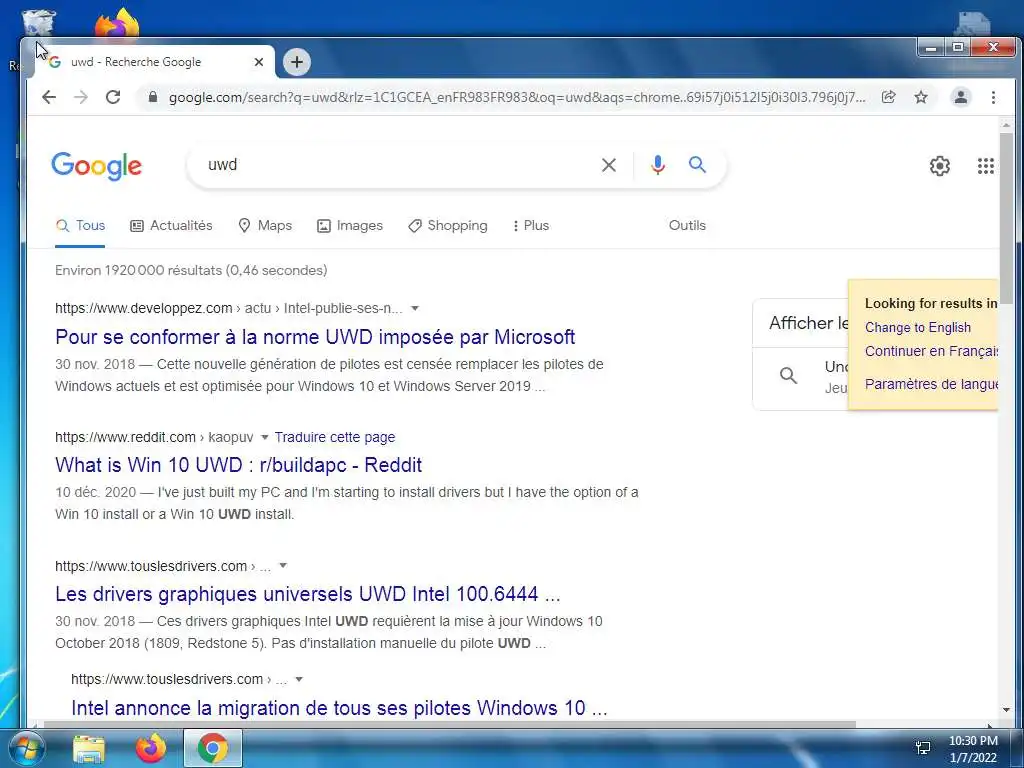The width and height of the screenshot is (1024, 768).
Task: Open the share page icon in address bar
Action: pos(888,97)
